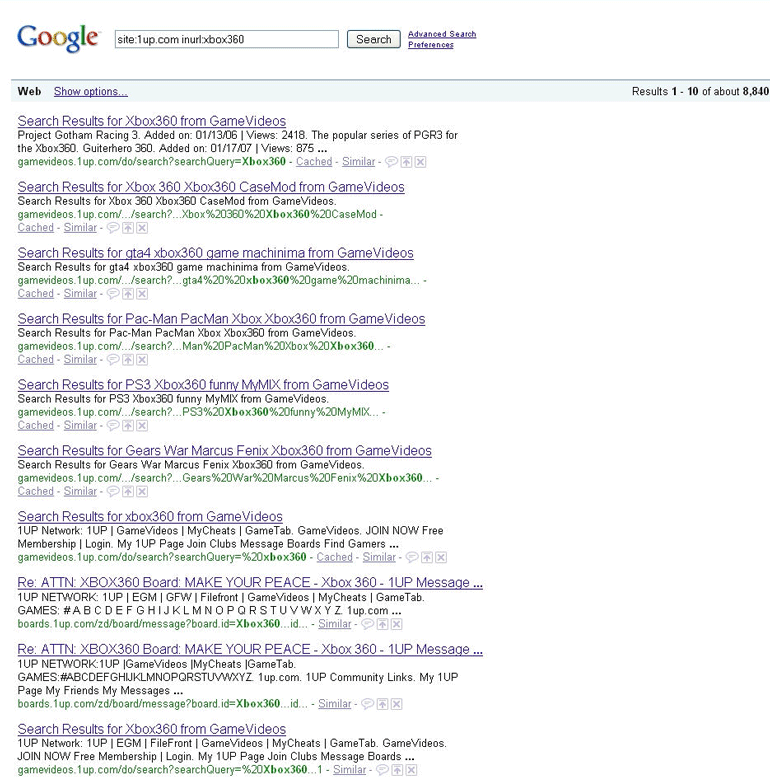Open gta4 xbox360 game machinima result title

point(216,253)
